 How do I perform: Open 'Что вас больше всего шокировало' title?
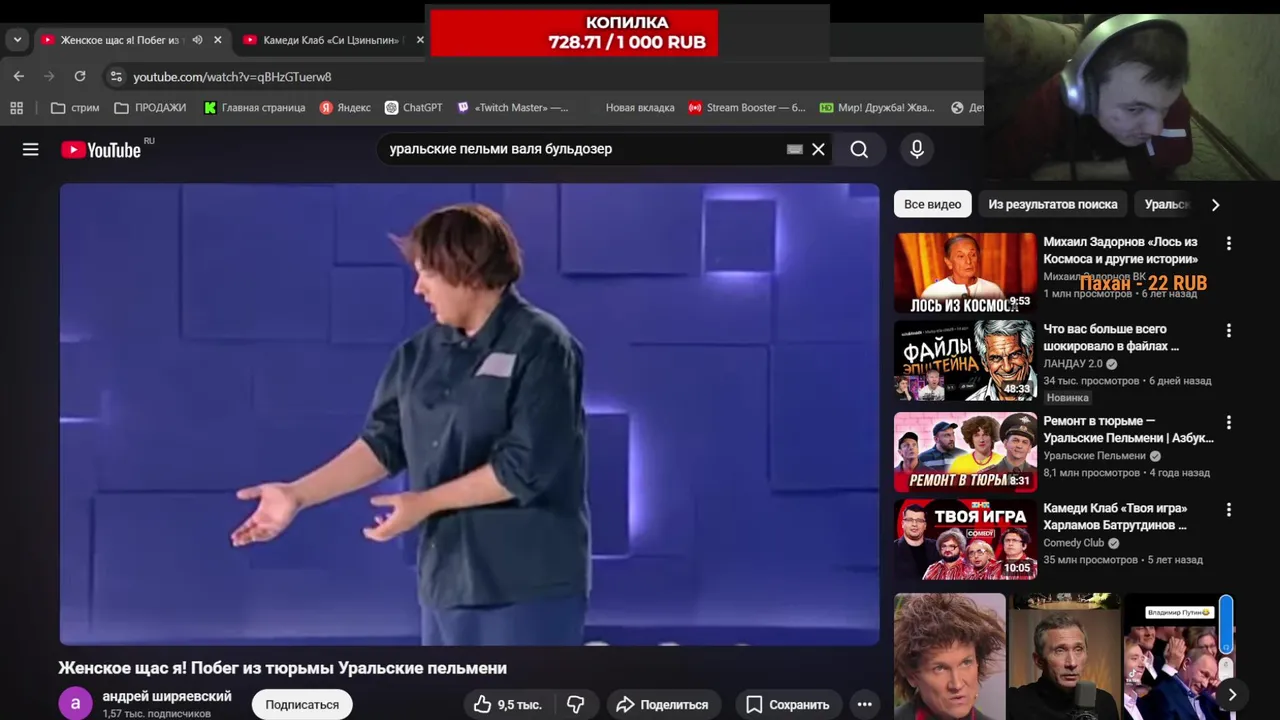click(1111, 337)
